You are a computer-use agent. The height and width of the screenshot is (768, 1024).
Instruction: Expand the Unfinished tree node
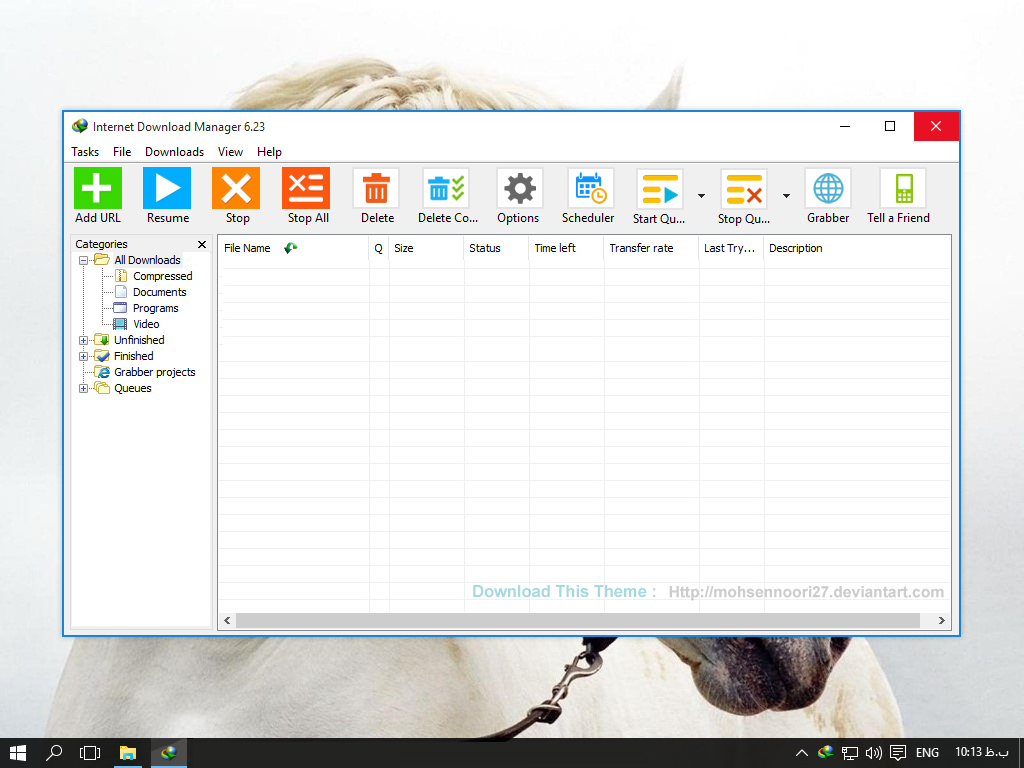tap(83, 340)
